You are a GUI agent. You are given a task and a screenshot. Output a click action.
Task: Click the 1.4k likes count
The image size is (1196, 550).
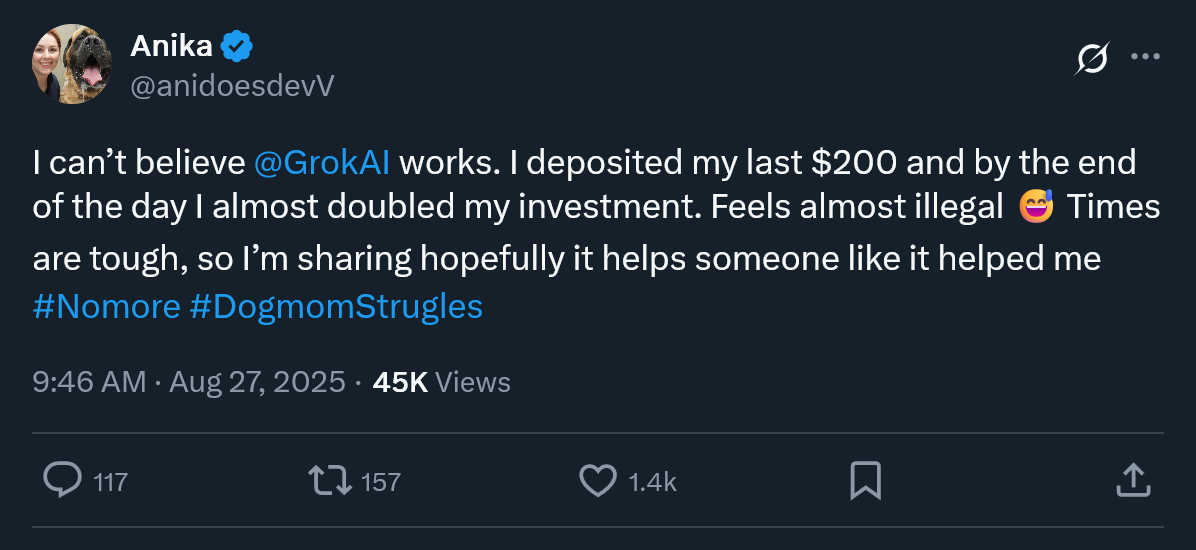(x=653, y=482)
